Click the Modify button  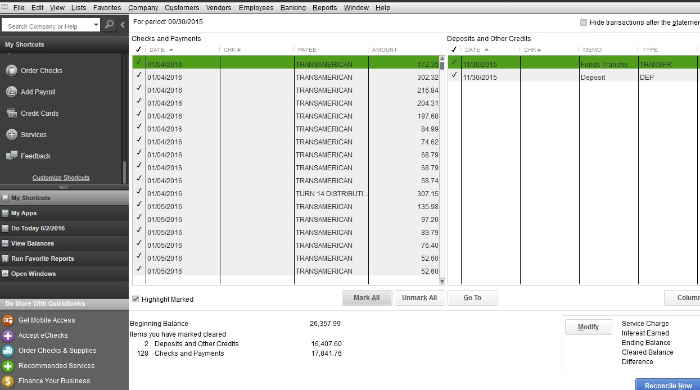588,327
